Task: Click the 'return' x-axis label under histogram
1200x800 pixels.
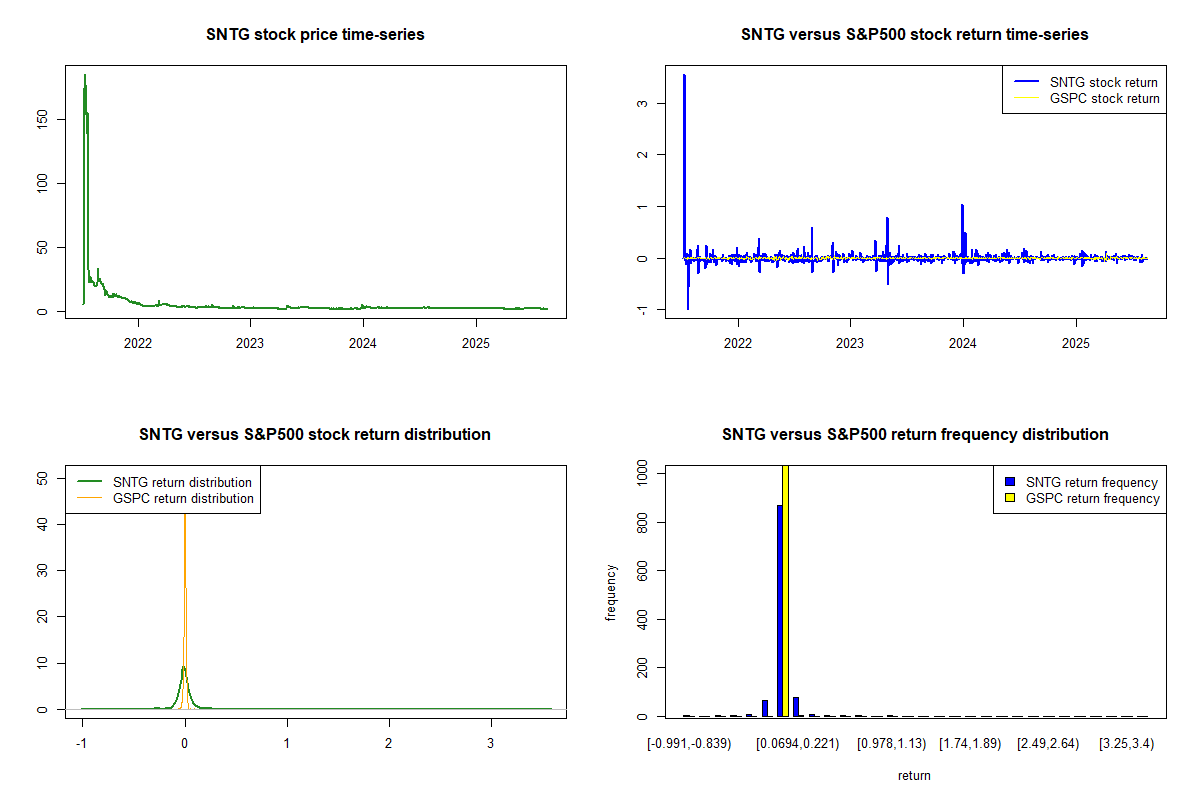Action: click(x=914, y=775)
